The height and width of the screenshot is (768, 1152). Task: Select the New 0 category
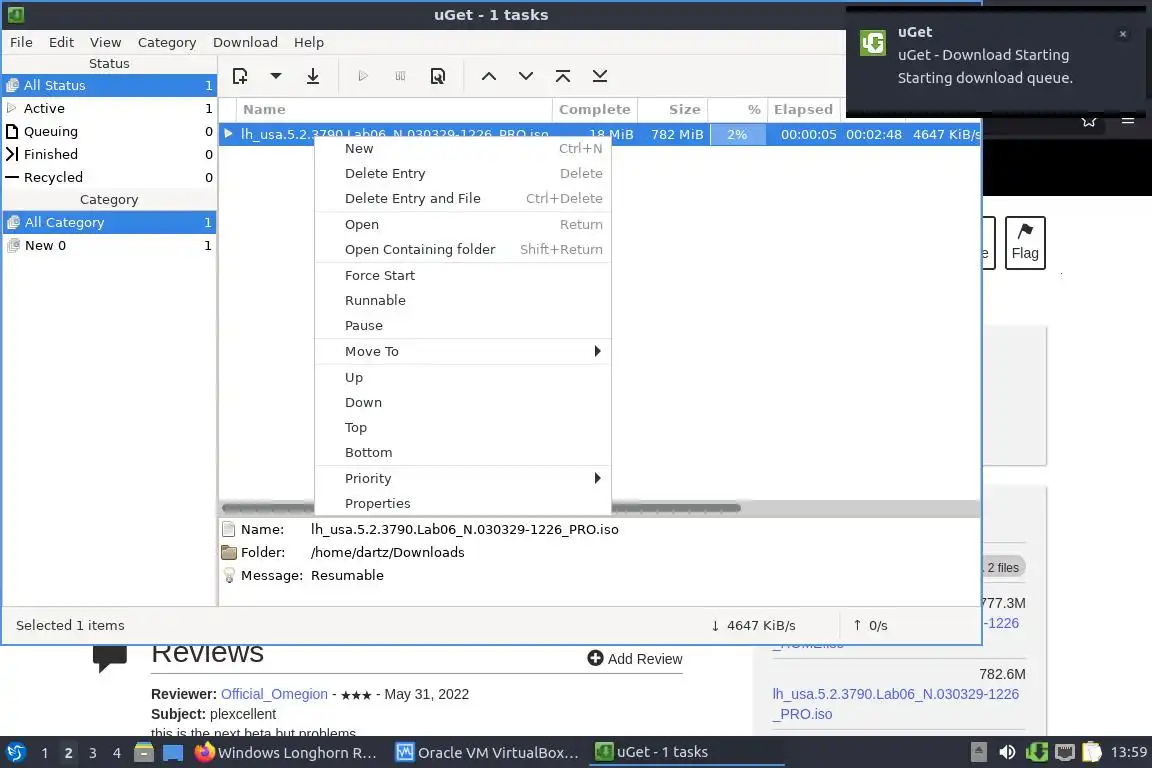coord(109,245)
